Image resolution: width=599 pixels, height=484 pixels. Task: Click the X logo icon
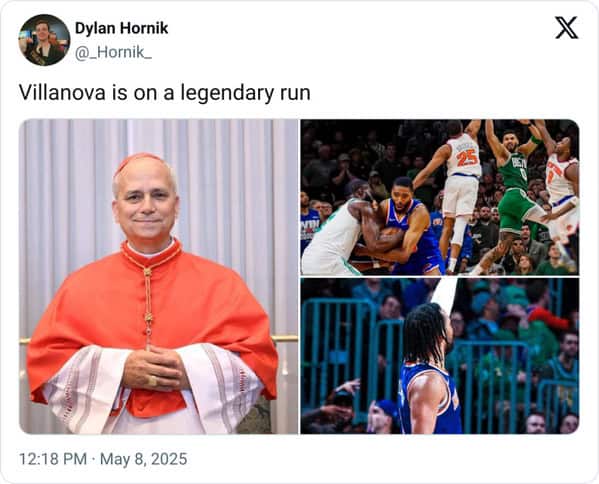[x=567, y=28]
